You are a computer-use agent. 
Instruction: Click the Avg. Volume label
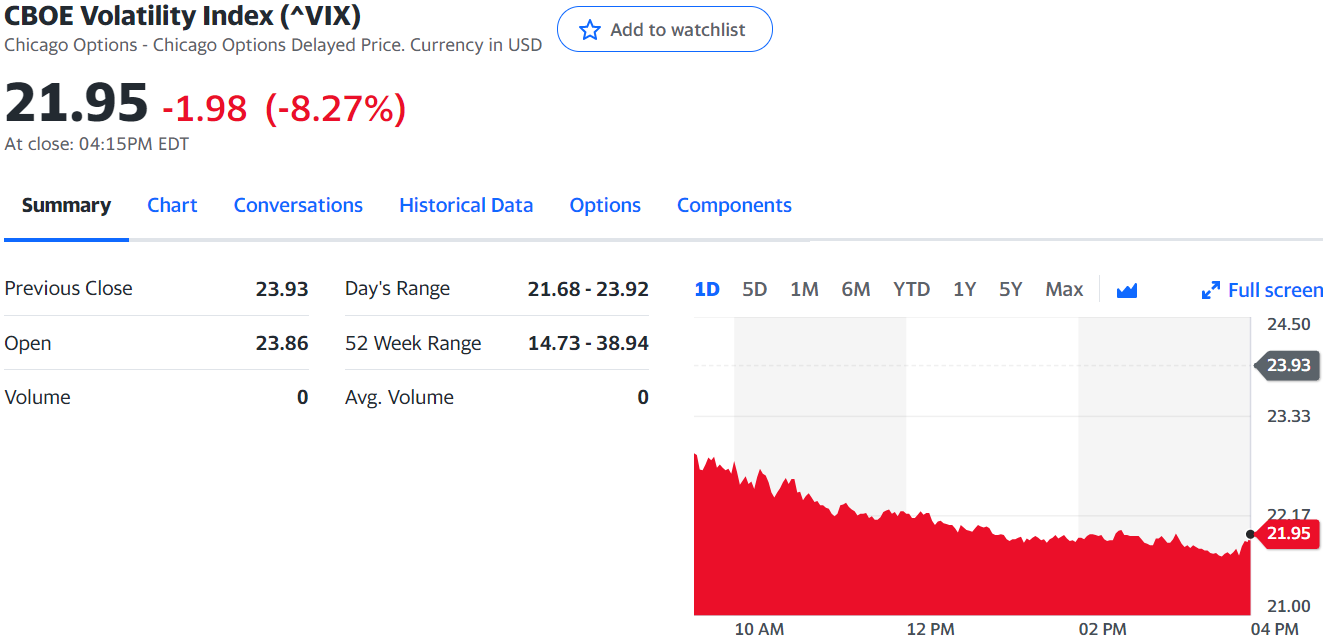[x=399, y=397]
